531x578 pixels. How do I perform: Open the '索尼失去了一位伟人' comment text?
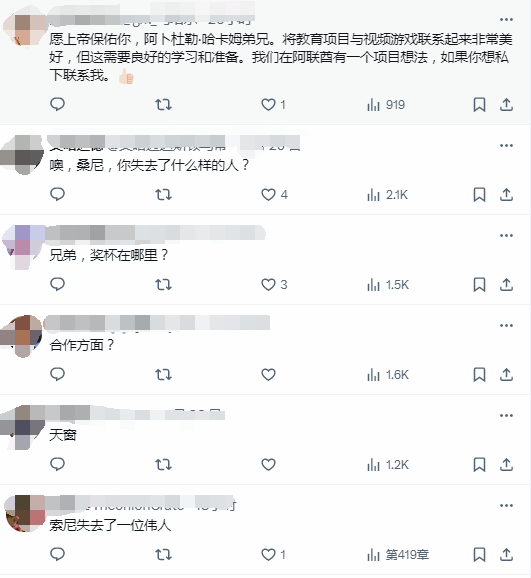[x=110, y=525]
